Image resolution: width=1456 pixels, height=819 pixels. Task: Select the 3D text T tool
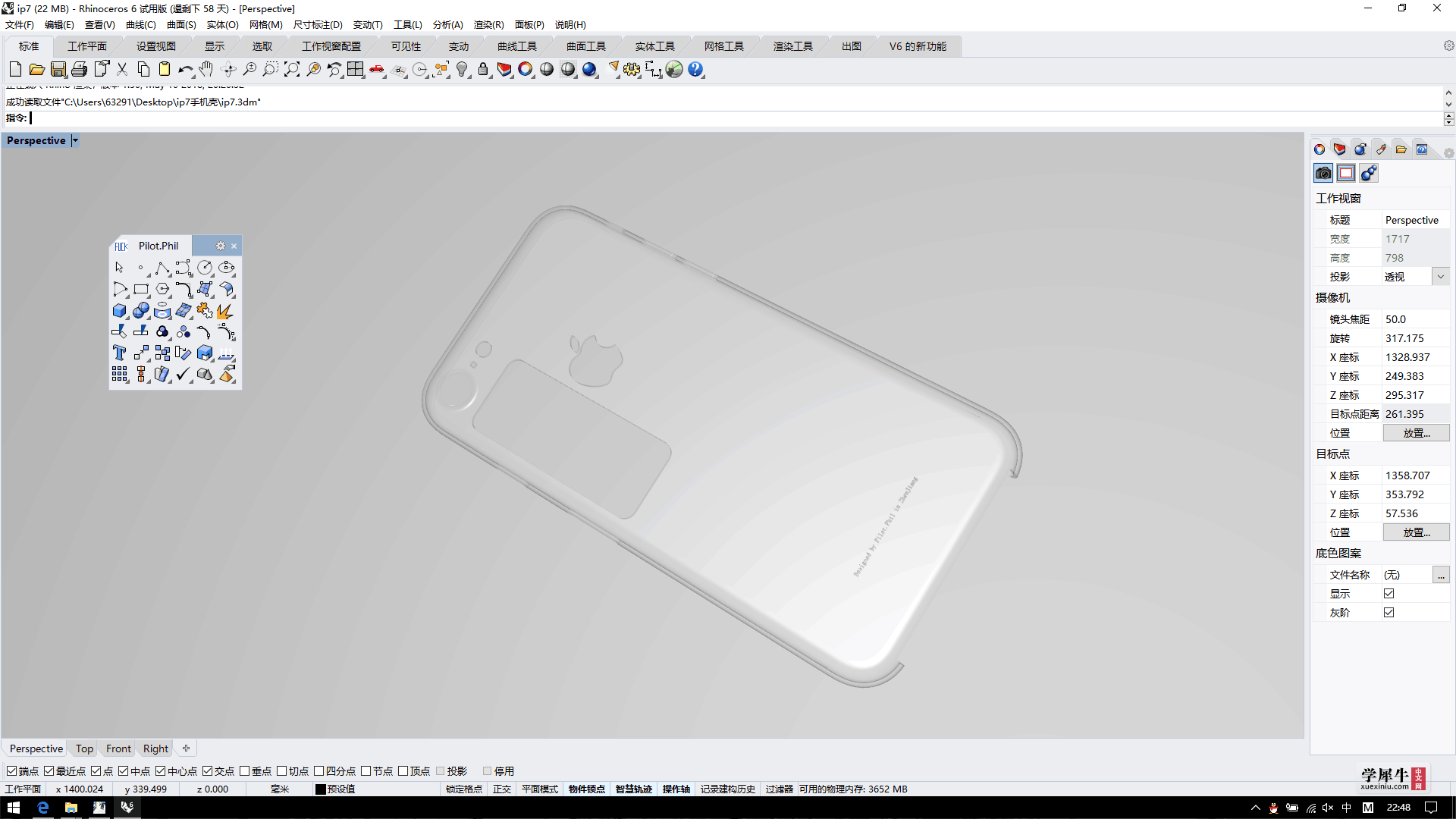click(x=120, y=353)
